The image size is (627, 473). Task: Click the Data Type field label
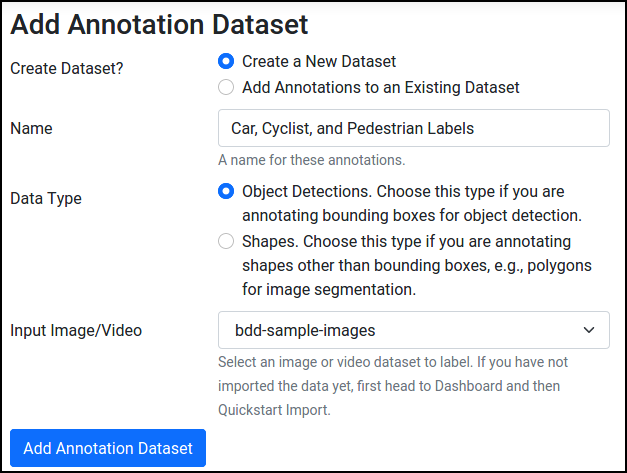pos(46,198)
